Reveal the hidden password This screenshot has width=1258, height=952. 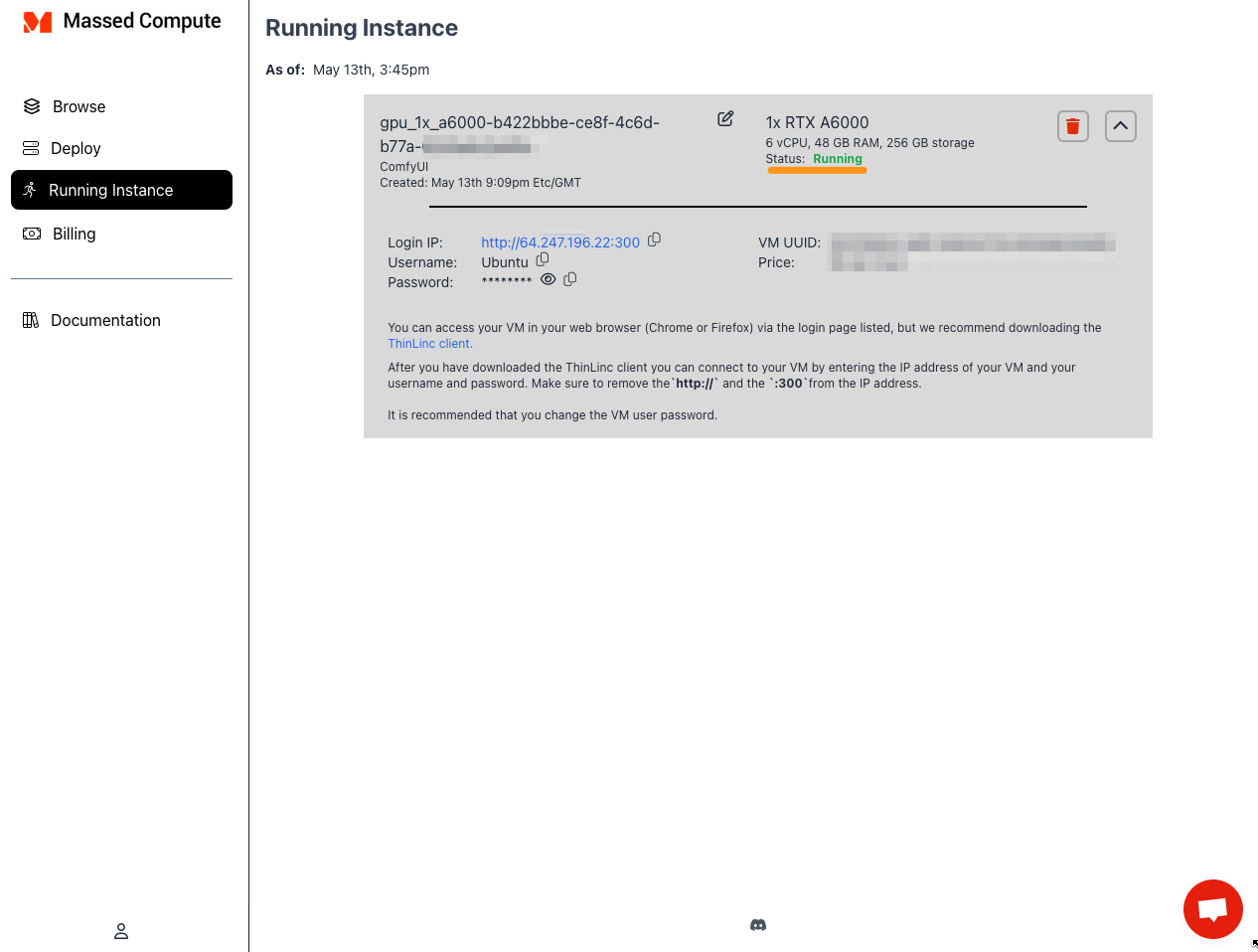548,279
